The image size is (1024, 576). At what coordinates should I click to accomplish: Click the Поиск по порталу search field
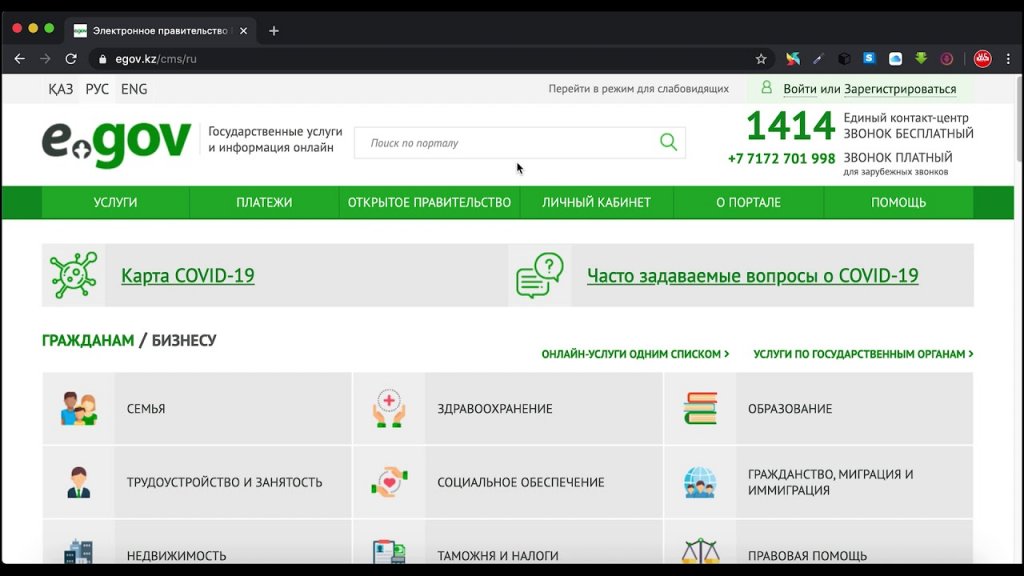click(505, 143)
